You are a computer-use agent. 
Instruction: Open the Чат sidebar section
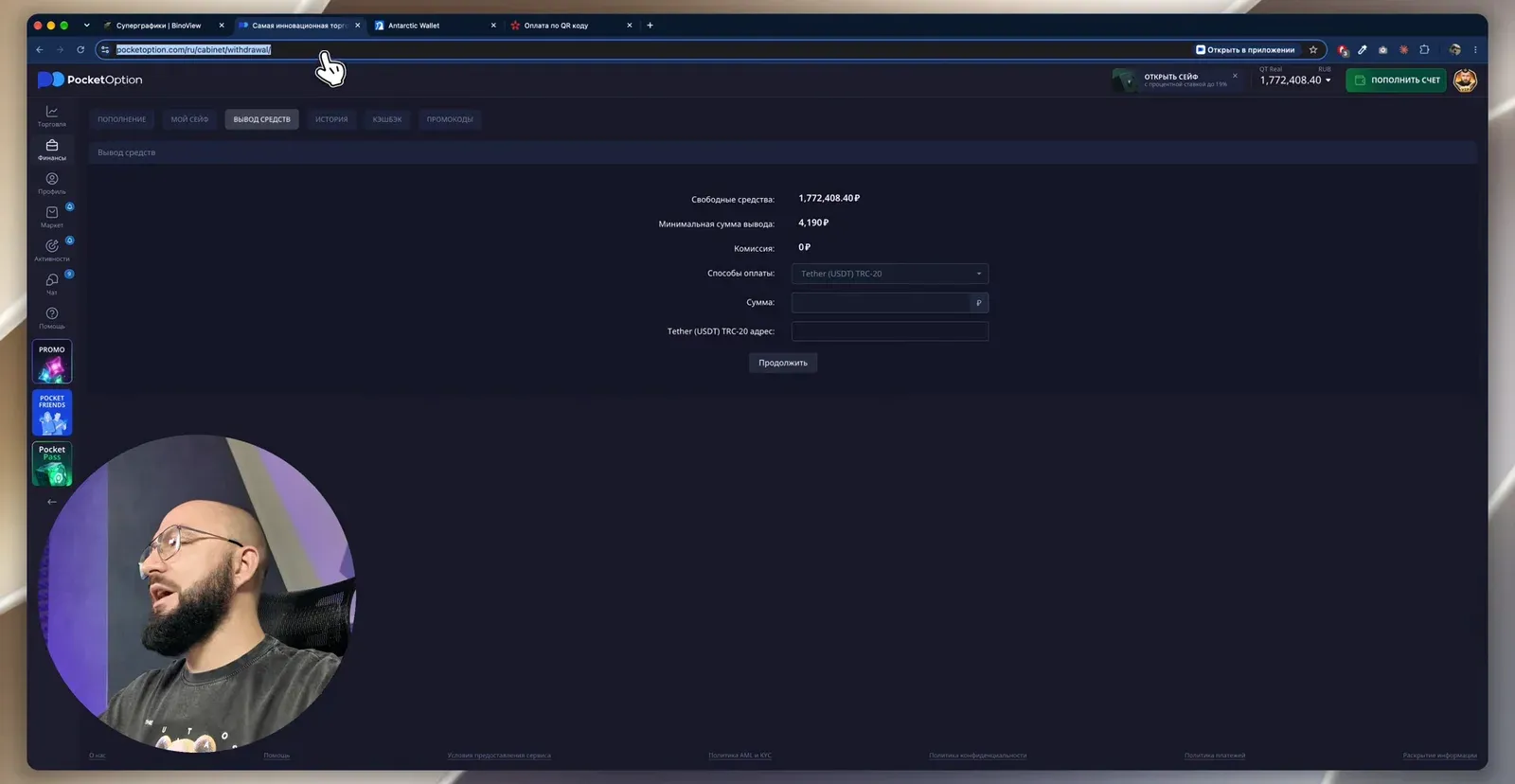pos(52,284)
